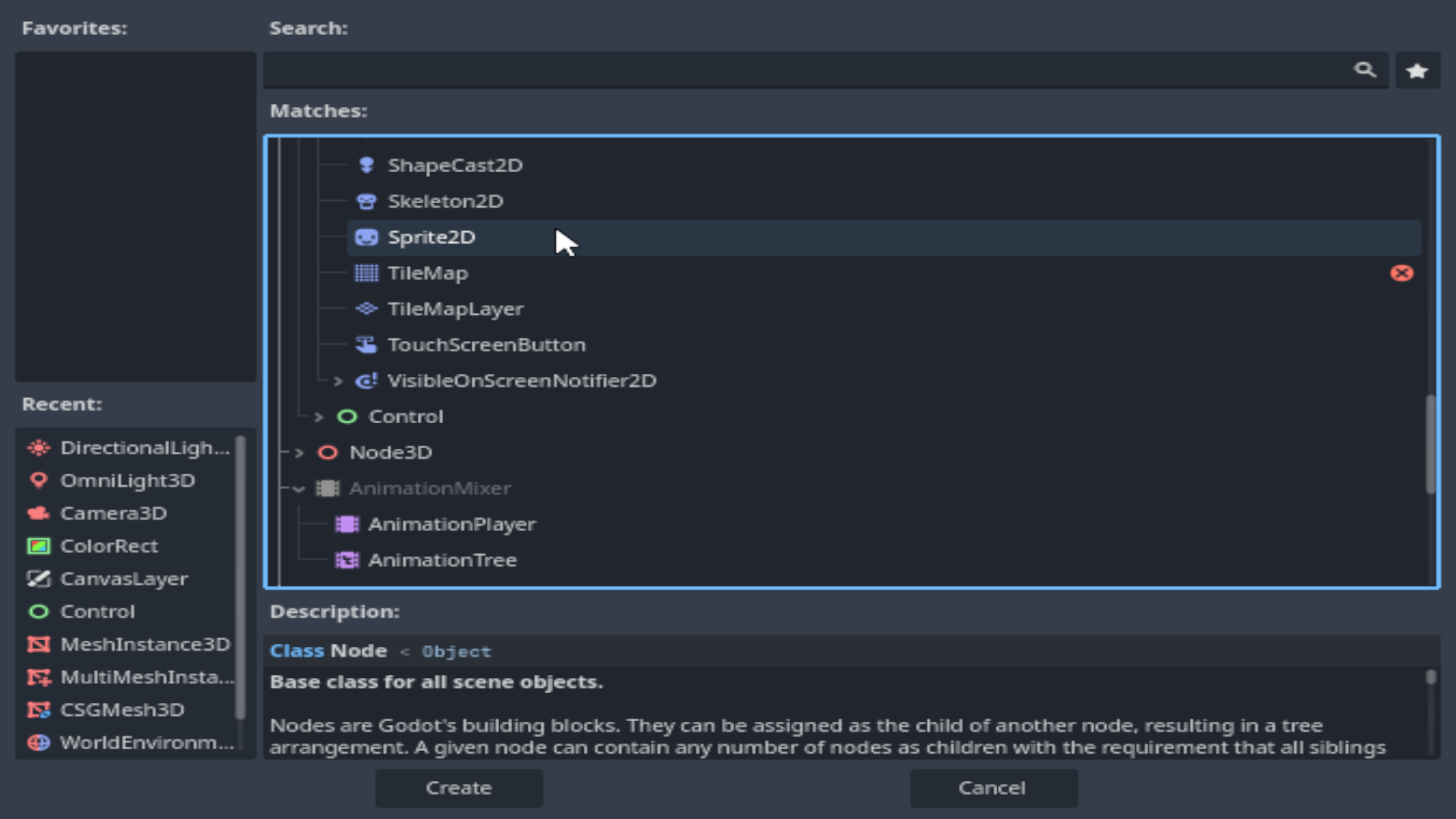Click the AnimationPlayer film icon
1456x819 pixels.
point(347,524)
